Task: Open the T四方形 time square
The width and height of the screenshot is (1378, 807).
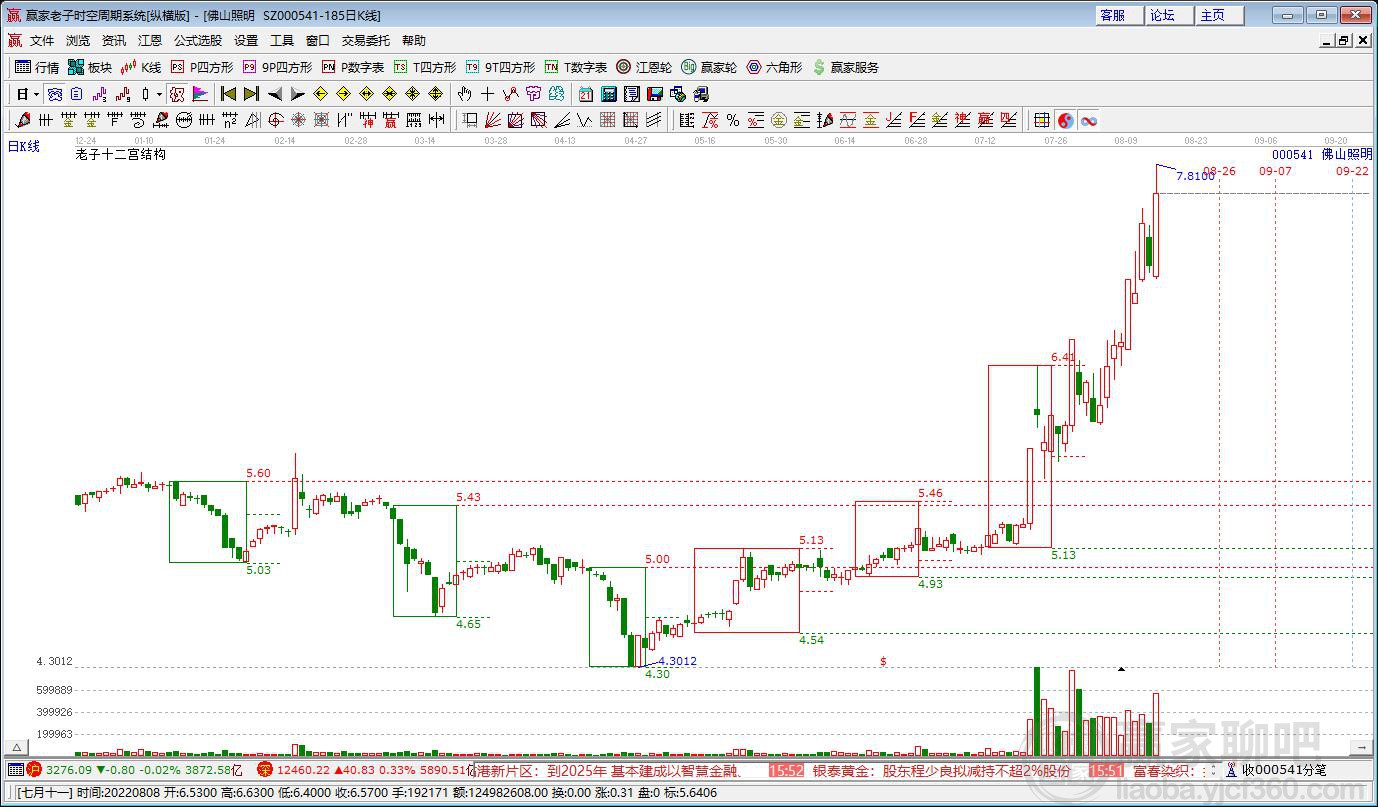Action: [425, 67]
